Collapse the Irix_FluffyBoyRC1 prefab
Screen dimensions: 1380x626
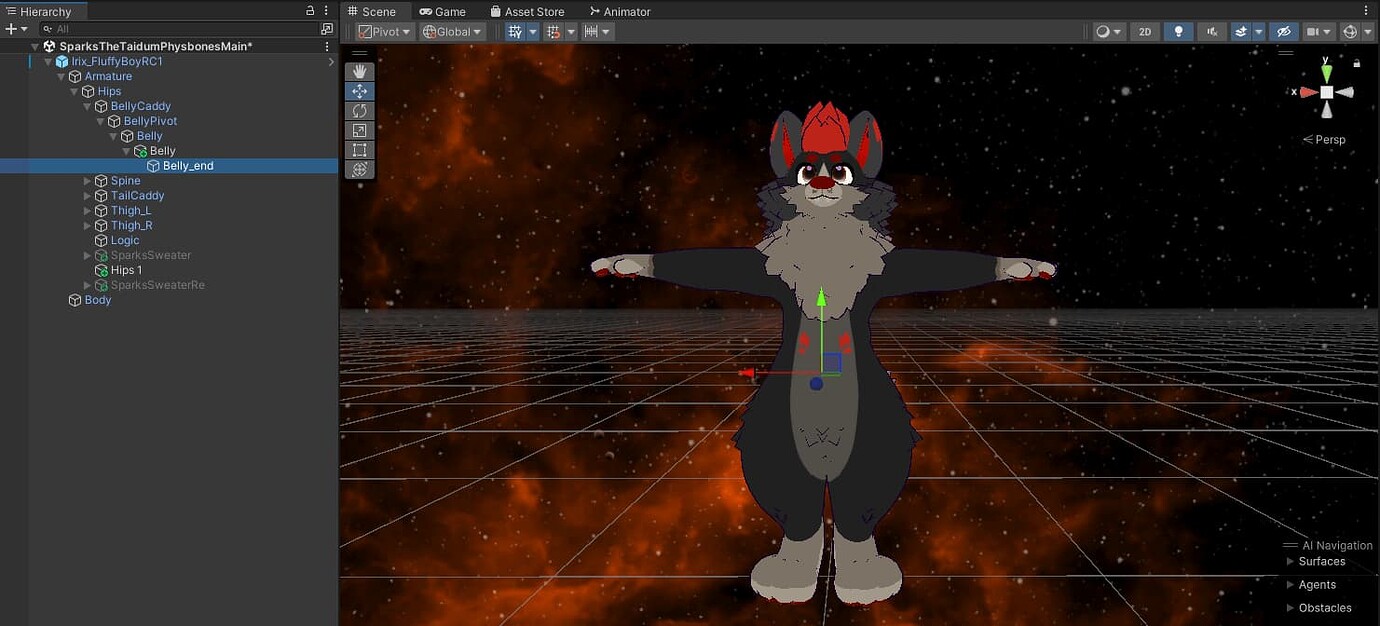(48, 61)
